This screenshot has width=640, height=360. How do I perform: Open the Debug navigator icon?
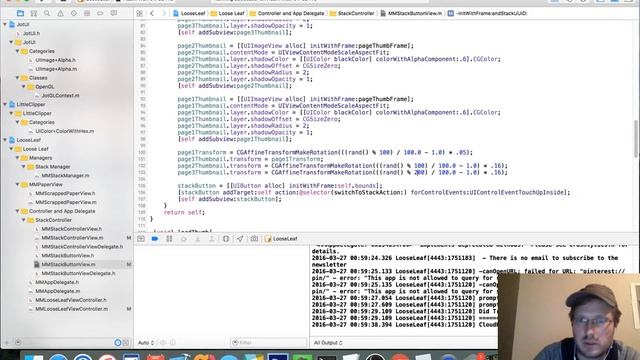click(x=87, y=13)
